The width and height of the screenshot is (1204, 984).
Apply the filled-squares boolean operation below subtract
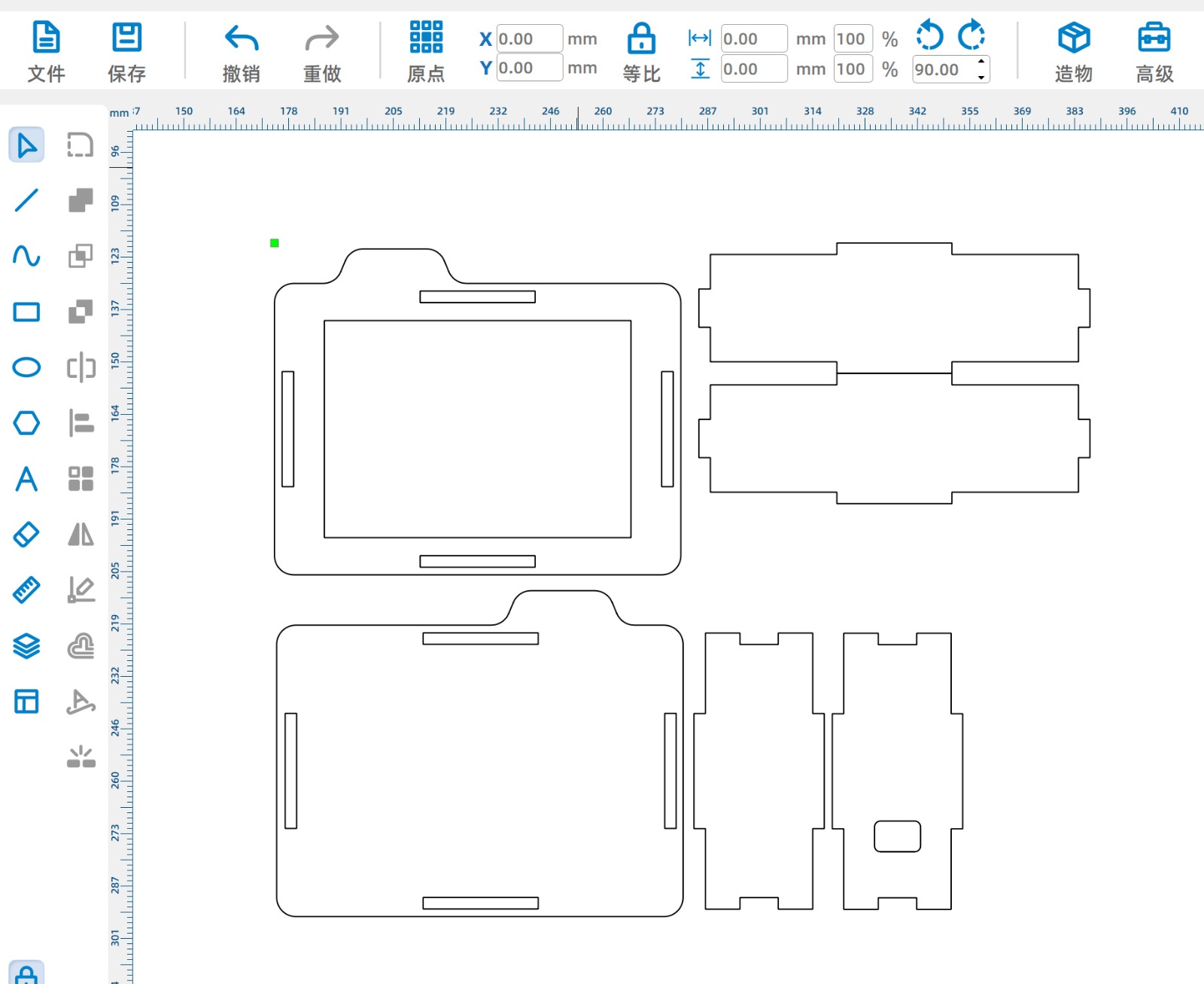tap(81, 312)
